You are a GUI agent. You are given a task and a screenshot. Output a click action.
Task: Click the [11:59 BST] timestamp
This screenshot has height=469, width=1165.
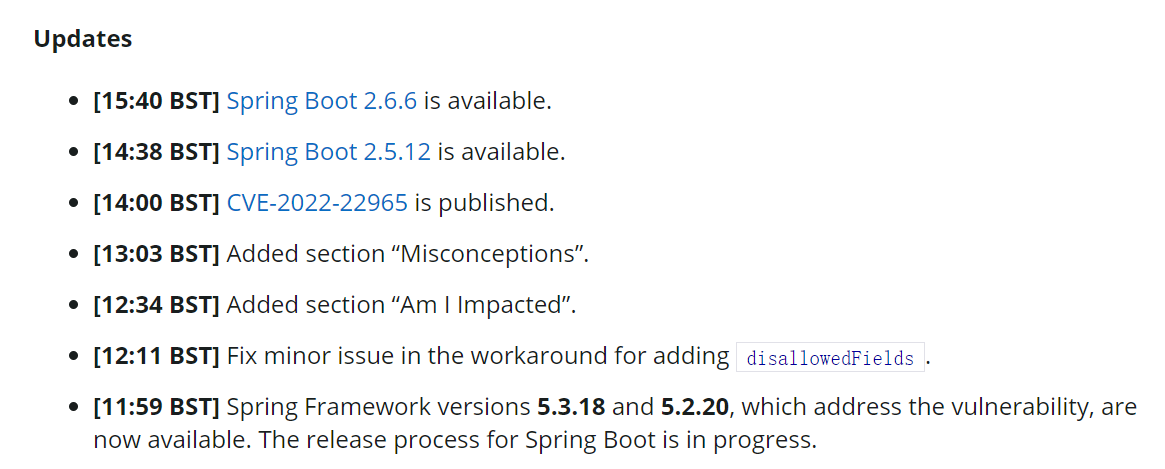click(x=156, y=407)
